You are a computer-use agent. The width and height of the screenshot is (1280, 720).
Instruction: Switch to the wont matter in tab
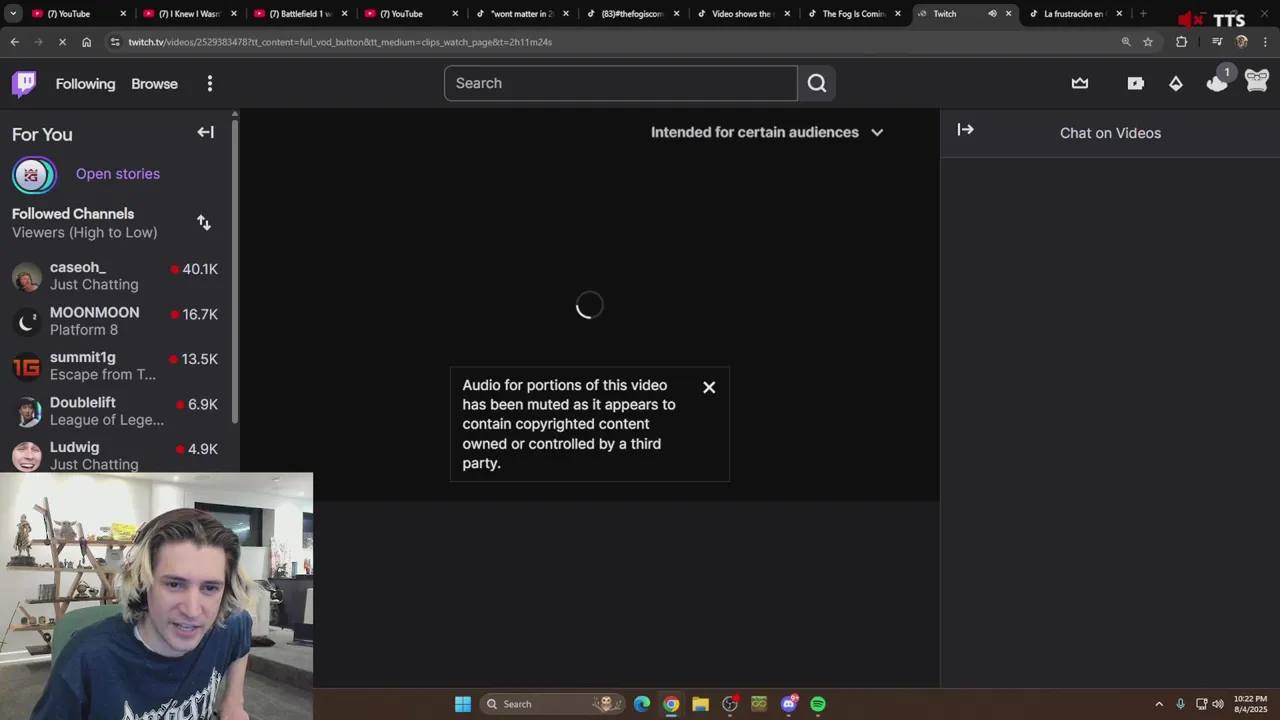click(x=521, y=14)
